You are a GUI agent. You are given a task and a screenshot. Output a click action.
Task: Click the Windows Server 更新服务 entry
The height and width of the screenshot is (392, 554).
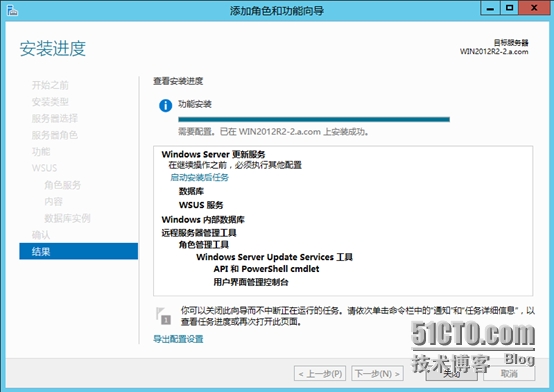coord(213,154)
